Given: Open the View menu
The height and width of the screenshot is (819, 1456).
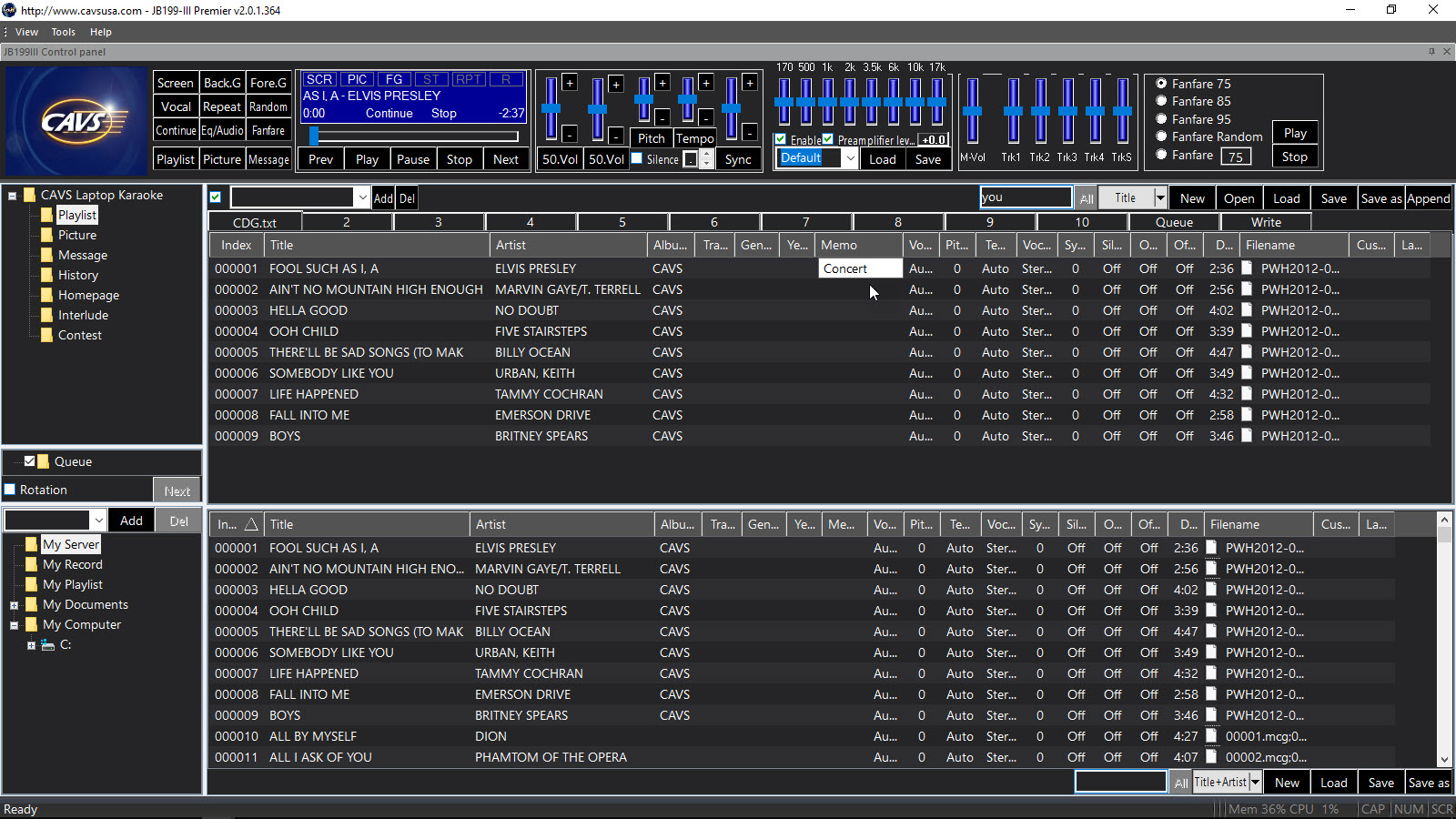Looking at the screenshot, I should pos(26,32).
